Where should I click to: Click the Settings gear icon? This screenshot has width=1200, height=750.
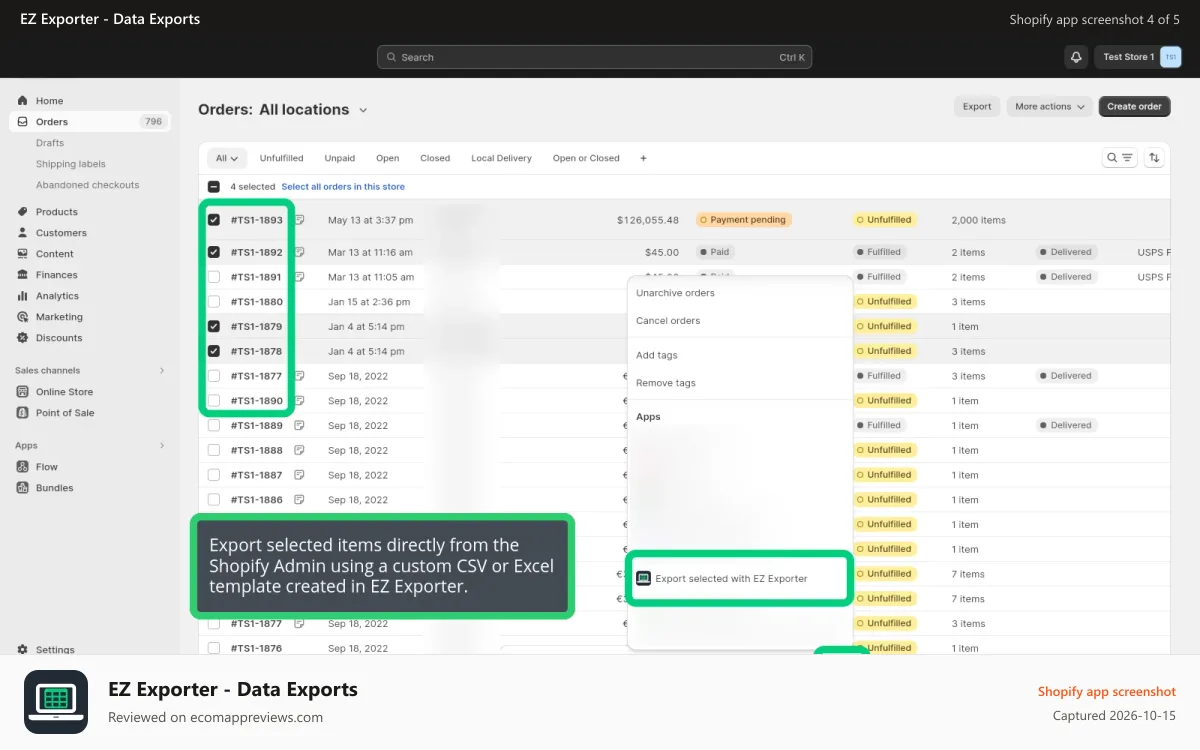pyautogui.click(x=23, y=650)
